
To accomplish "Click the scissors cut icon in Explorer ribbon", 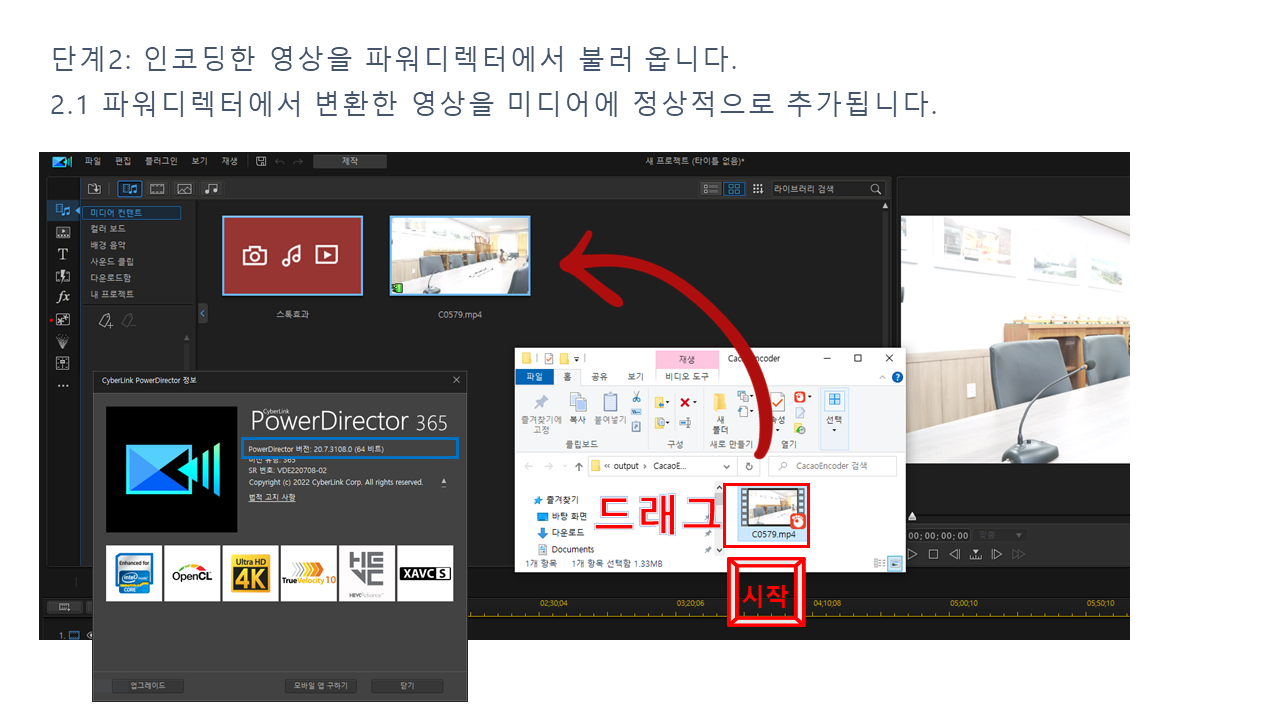I will click(636, 398).
